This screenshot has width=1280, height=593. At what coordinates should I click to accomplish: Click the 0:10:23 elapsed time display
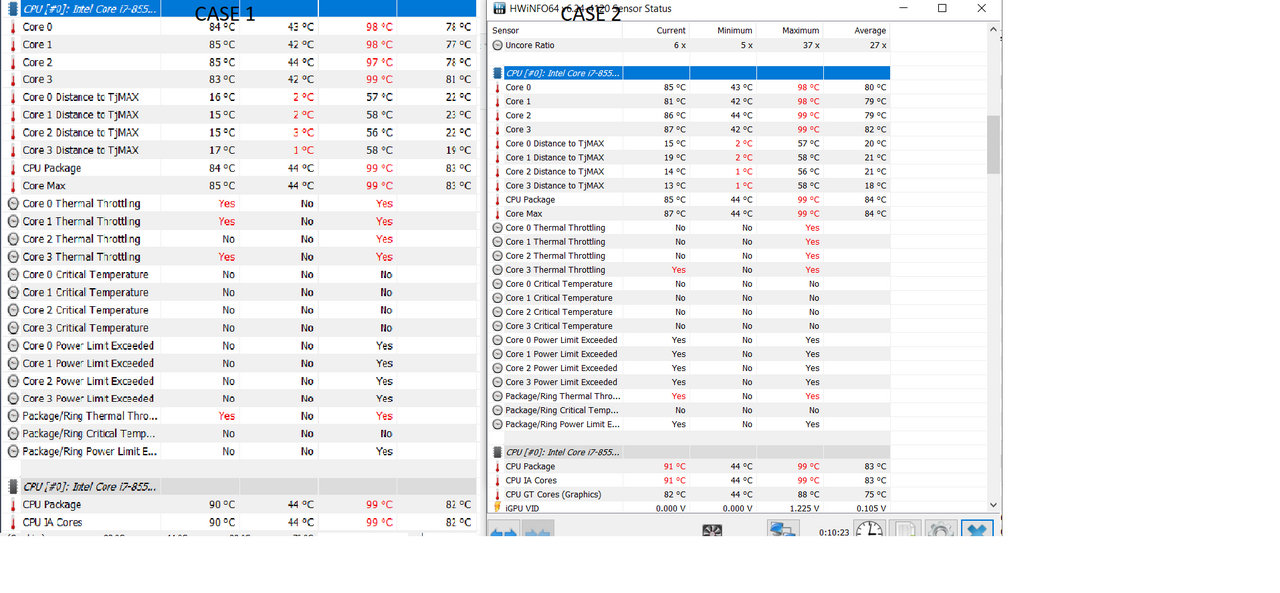point(833,532)
